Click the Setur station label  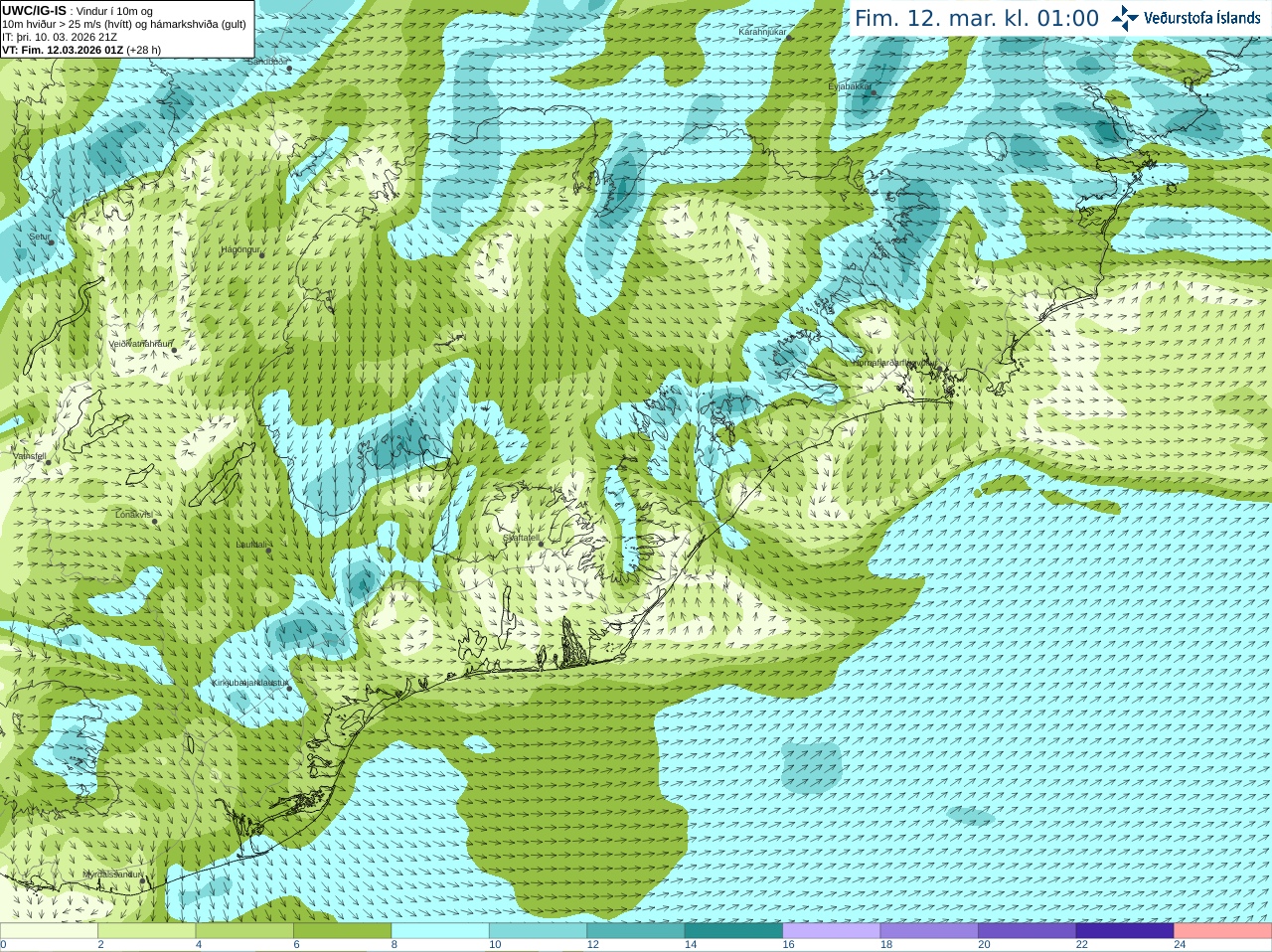point(39,238)
